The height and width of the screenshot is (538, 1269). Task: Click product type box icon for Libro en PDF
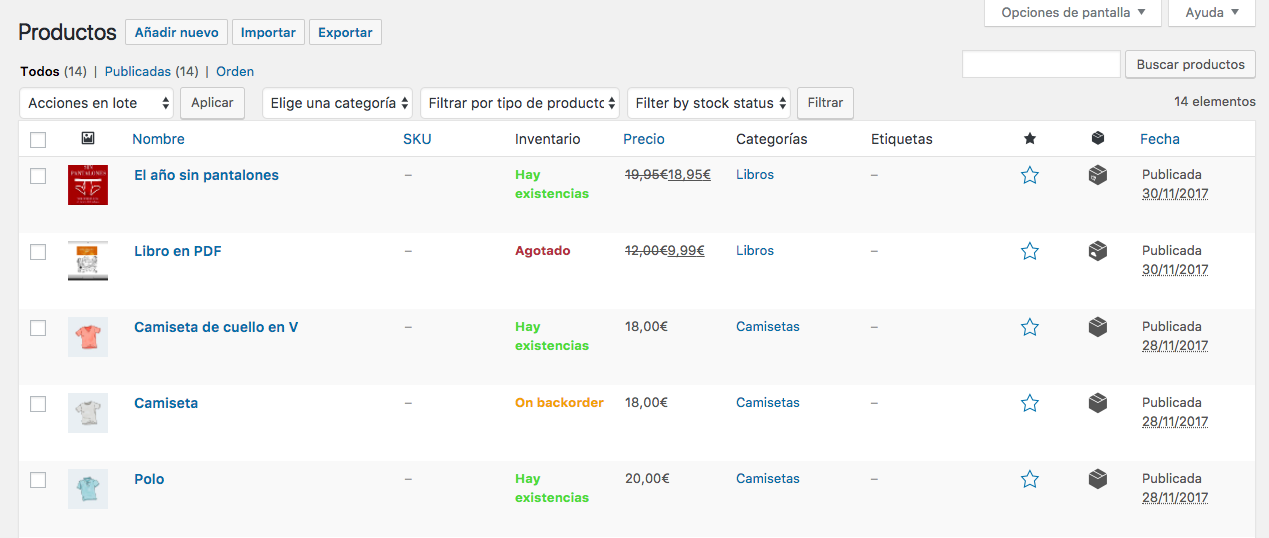pos(1098,251)
